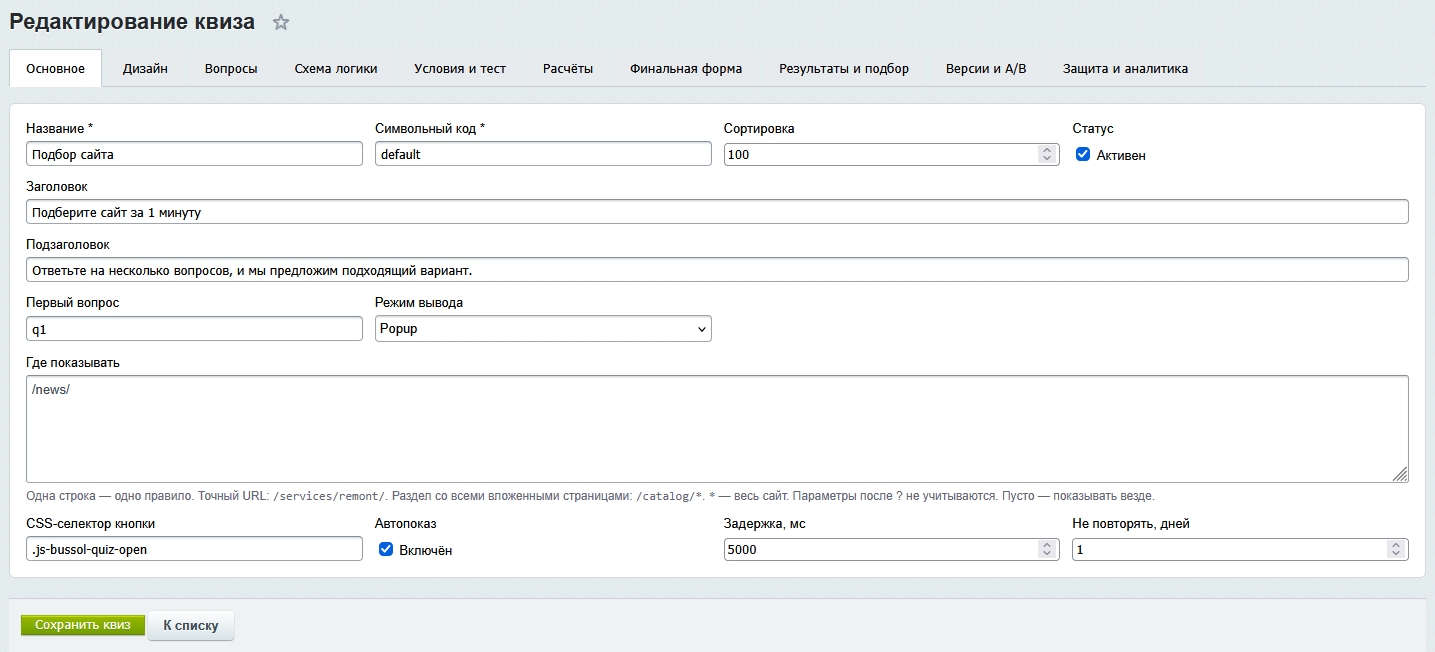Open the Режим вывода dropdown

click(x=543, y=329)
